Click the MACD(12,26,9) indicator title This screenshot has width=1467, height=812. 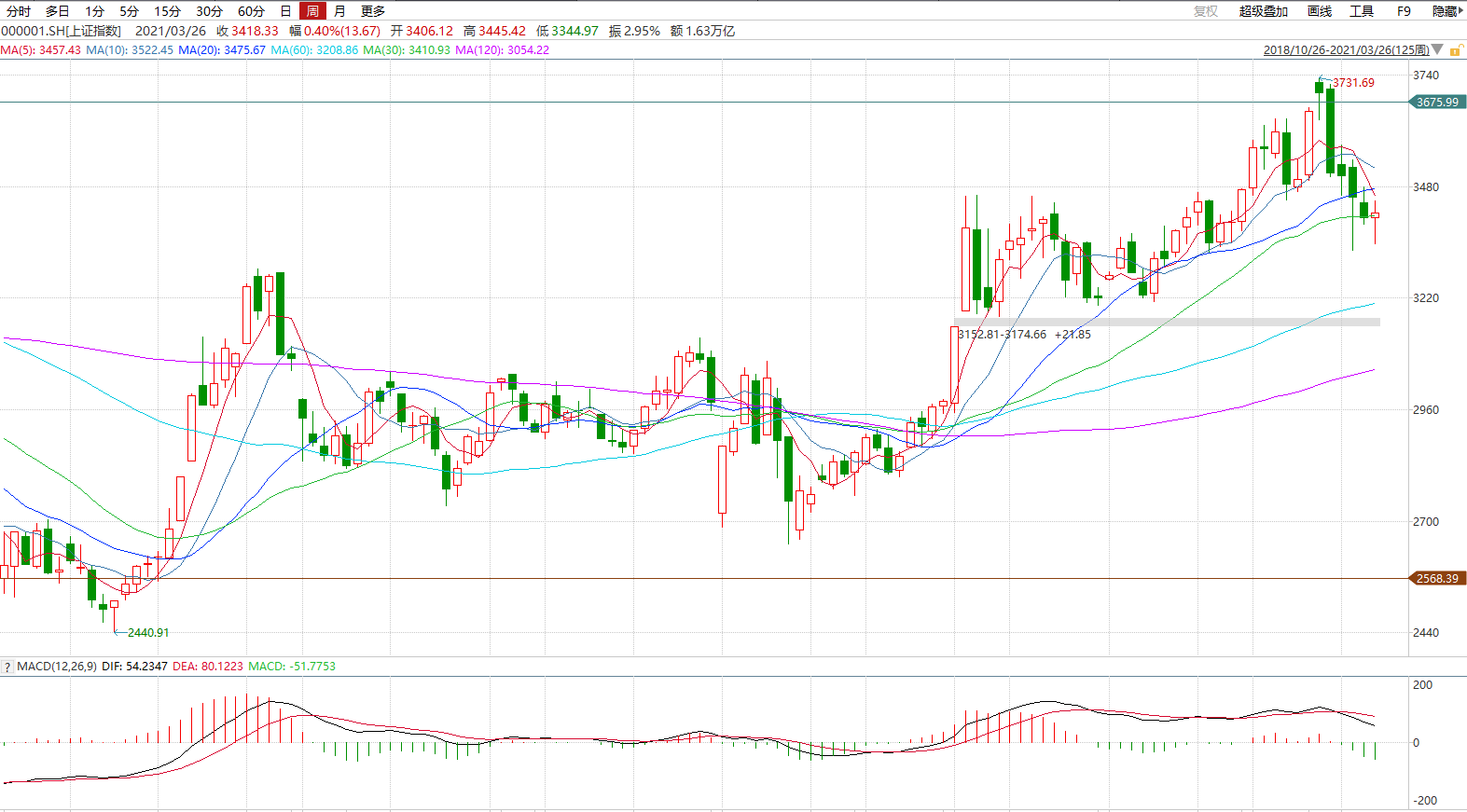(57, 667)
